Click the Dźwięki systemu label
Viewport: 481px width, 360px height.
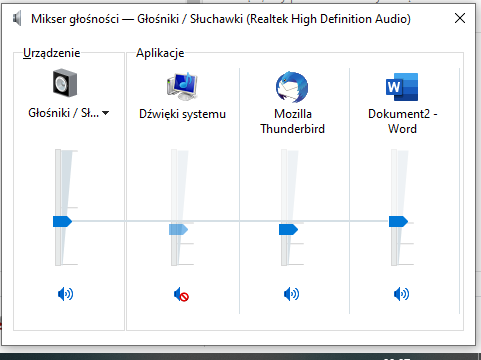(182, 114)
